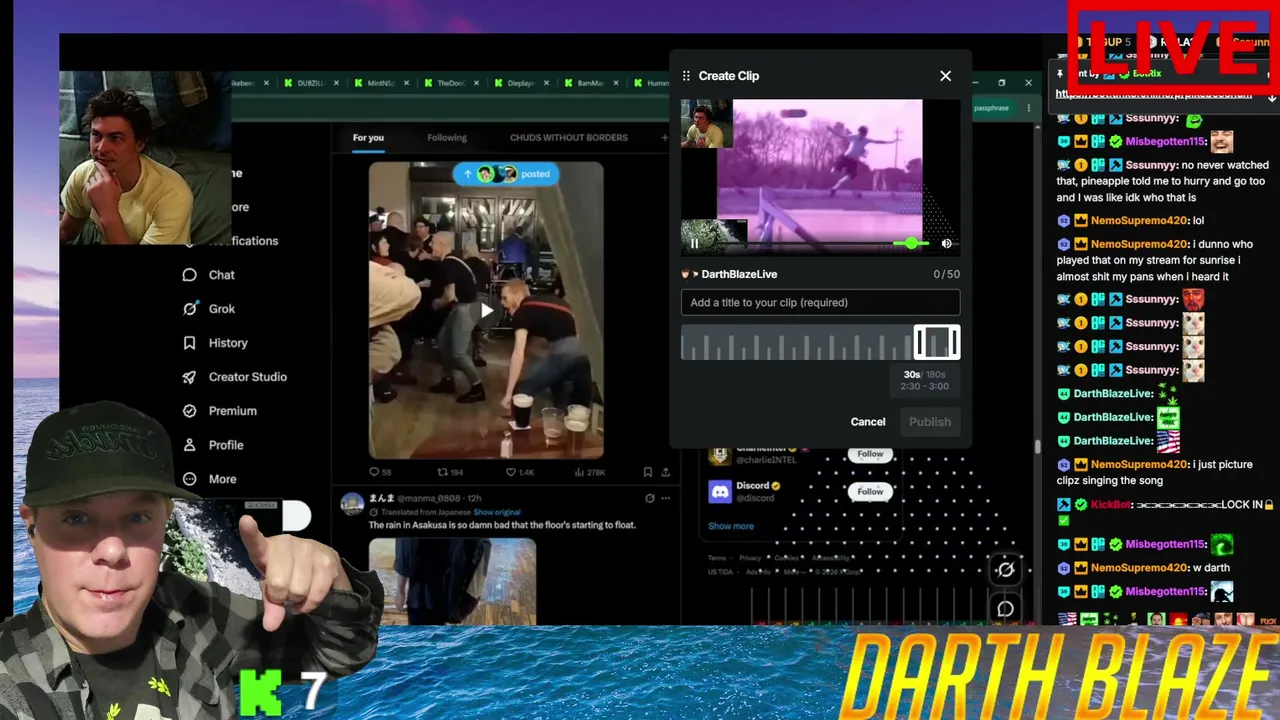1280x720 pixels.
Task: Follow the Discord account
Action: (x=870, y=492)
